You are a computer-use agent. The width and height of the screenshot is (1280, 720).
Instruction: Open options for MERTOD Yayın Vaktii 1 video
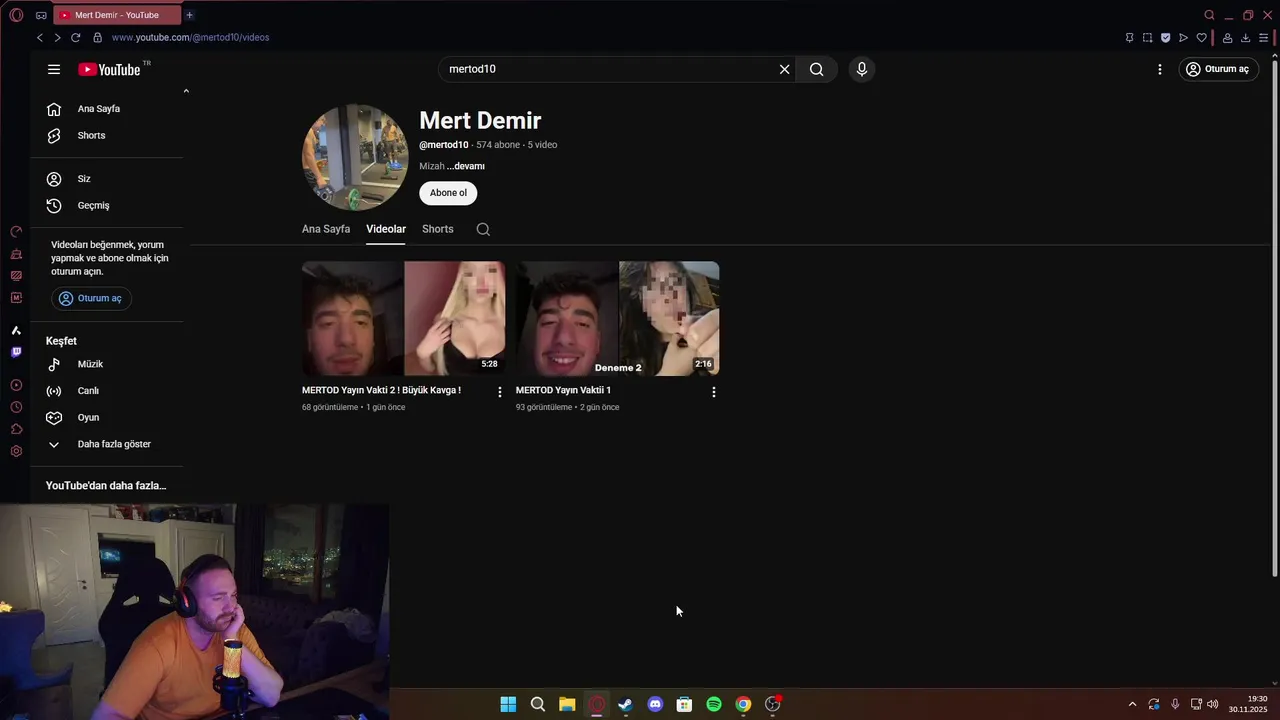(714, 392)
